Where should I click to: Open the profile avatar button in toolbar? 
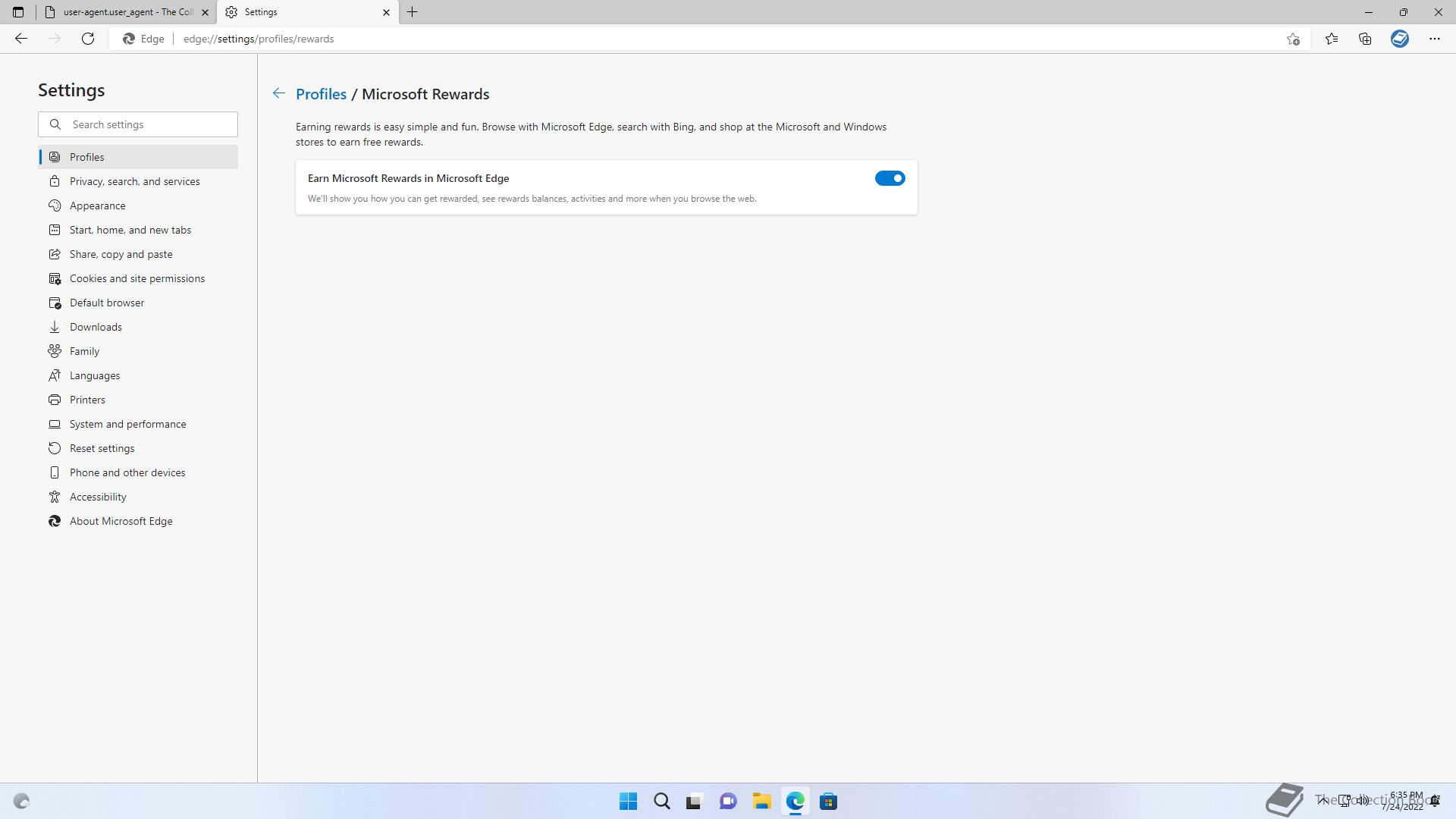point(1400,39)
